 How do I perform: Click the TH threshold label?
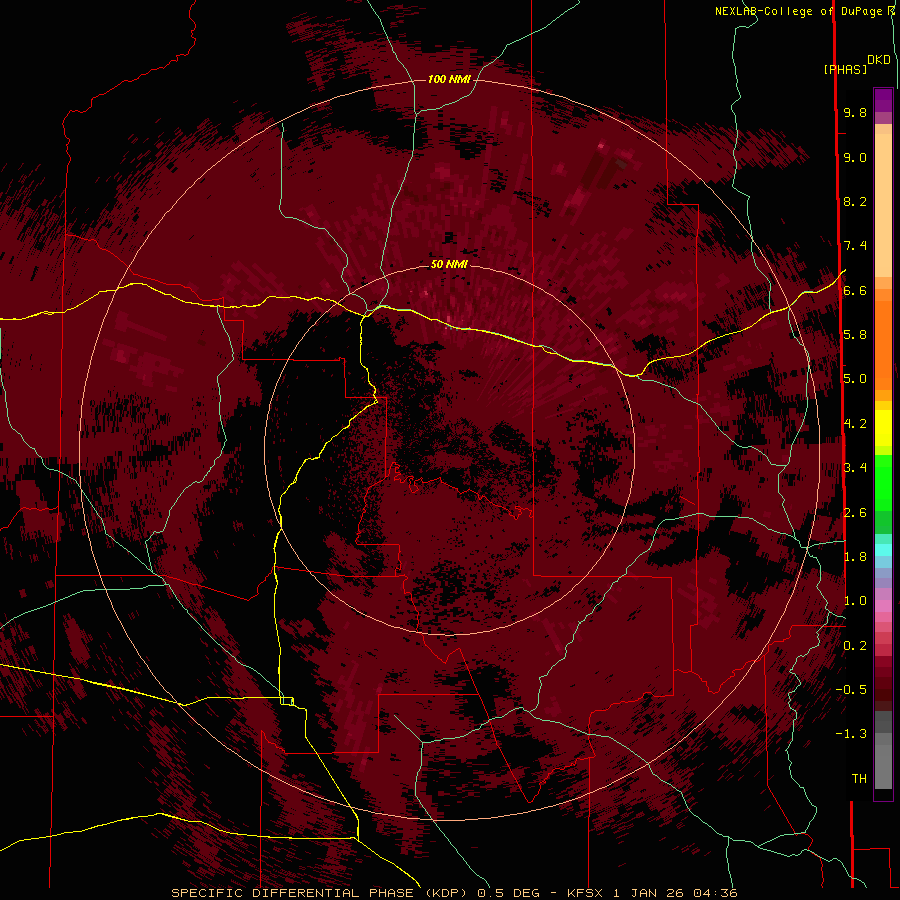[859, 779]
